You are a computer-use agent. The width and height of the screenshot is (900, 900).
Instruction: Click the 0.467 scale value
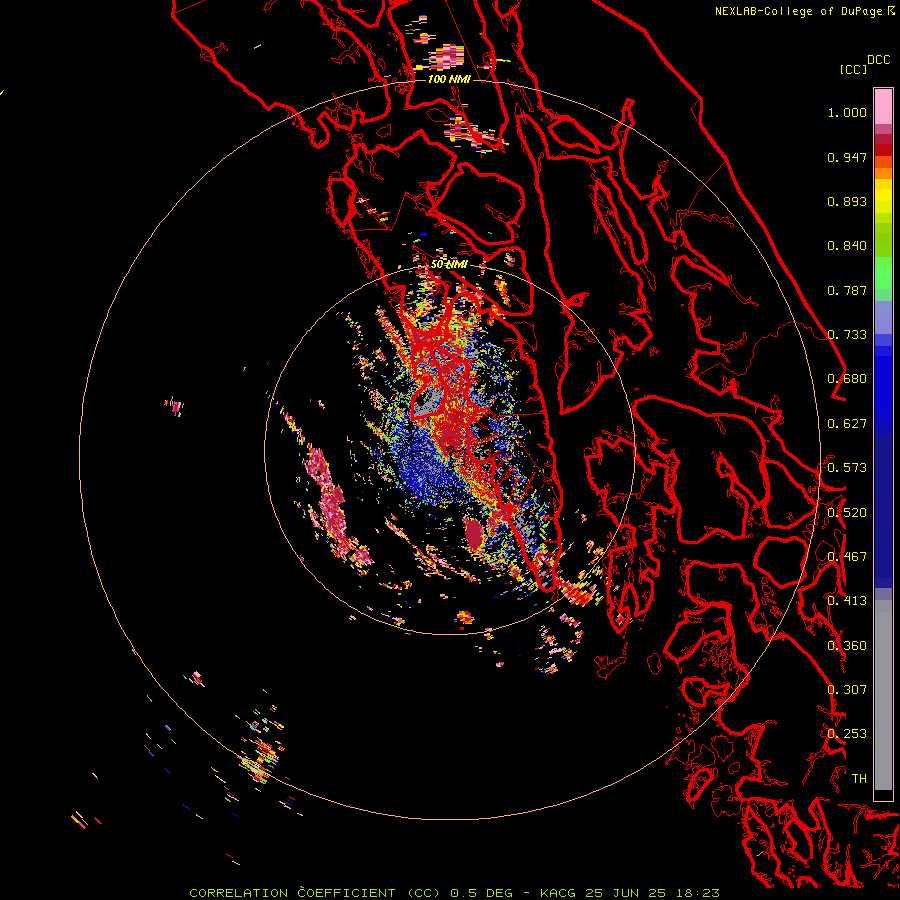847,556
